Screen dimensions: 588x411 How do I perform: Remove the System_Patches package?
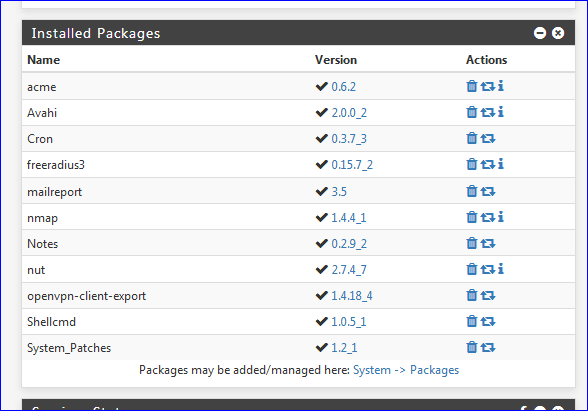471,347
